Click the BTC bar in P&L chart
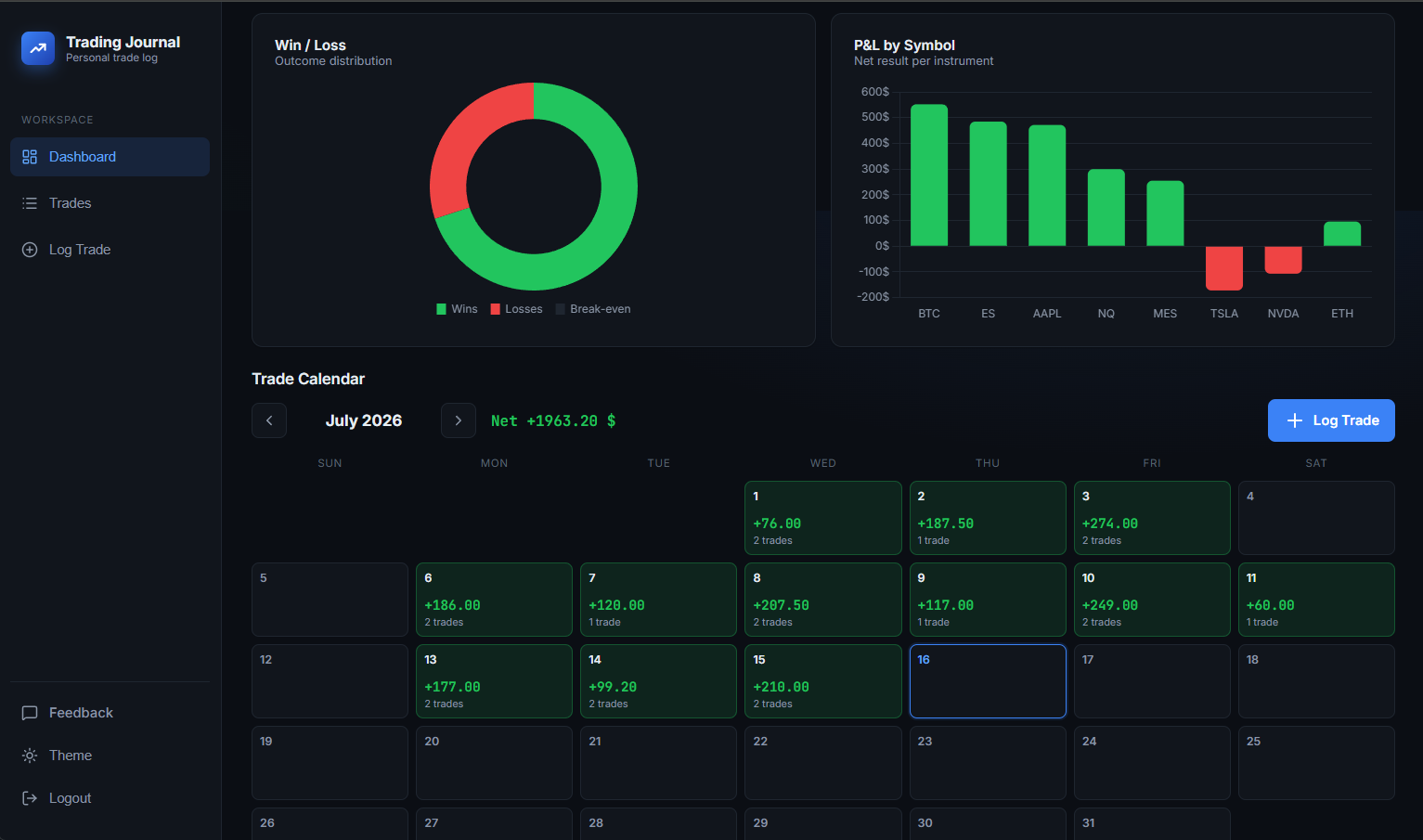 (929, 175)
